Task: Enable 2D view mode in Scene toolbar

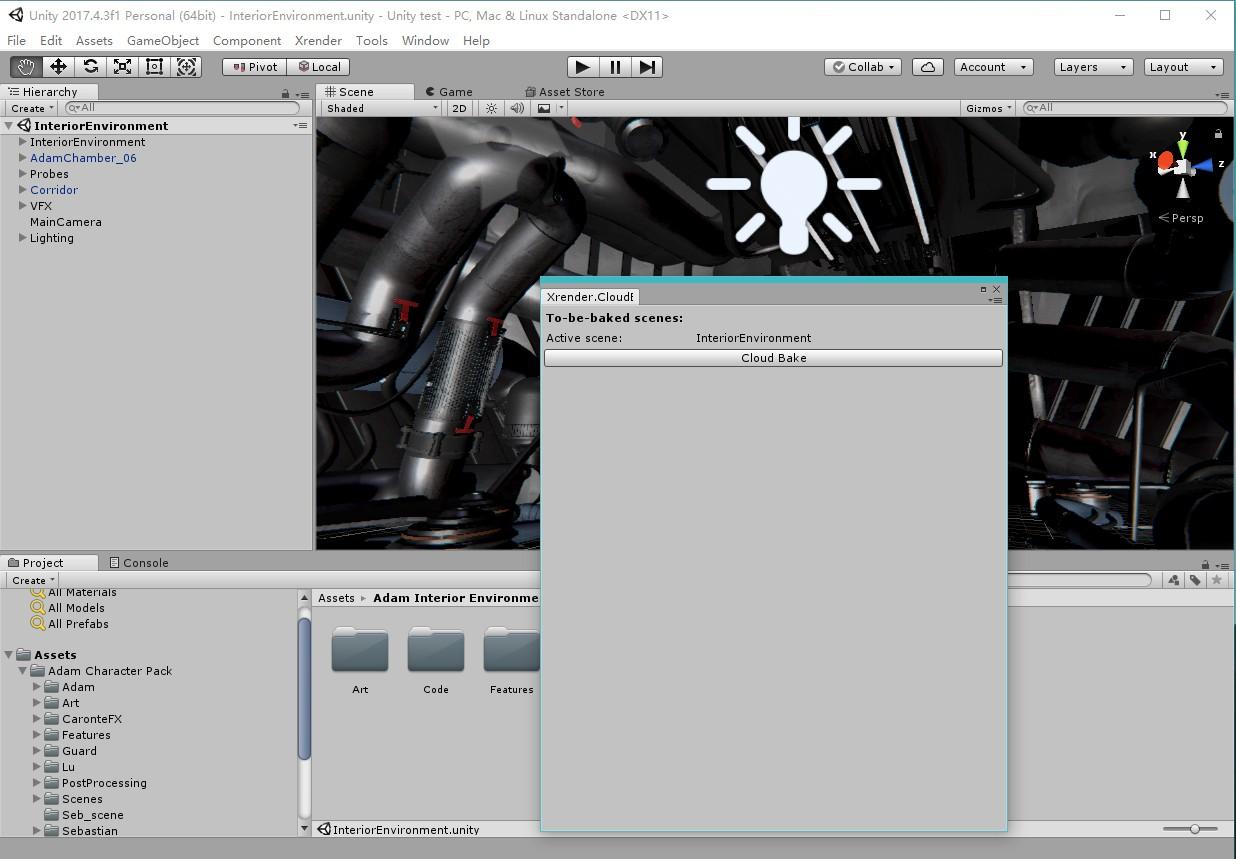Action: [x=459, y=108]
